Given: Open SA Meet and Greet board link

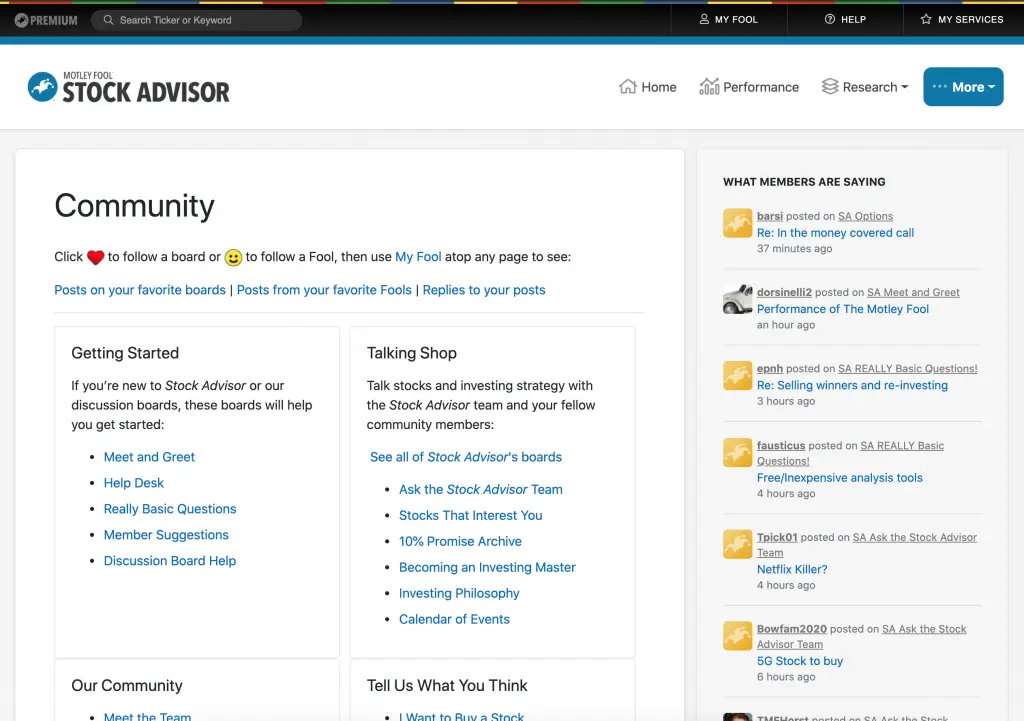Looking at the screenshot, I should click(913, 293).
